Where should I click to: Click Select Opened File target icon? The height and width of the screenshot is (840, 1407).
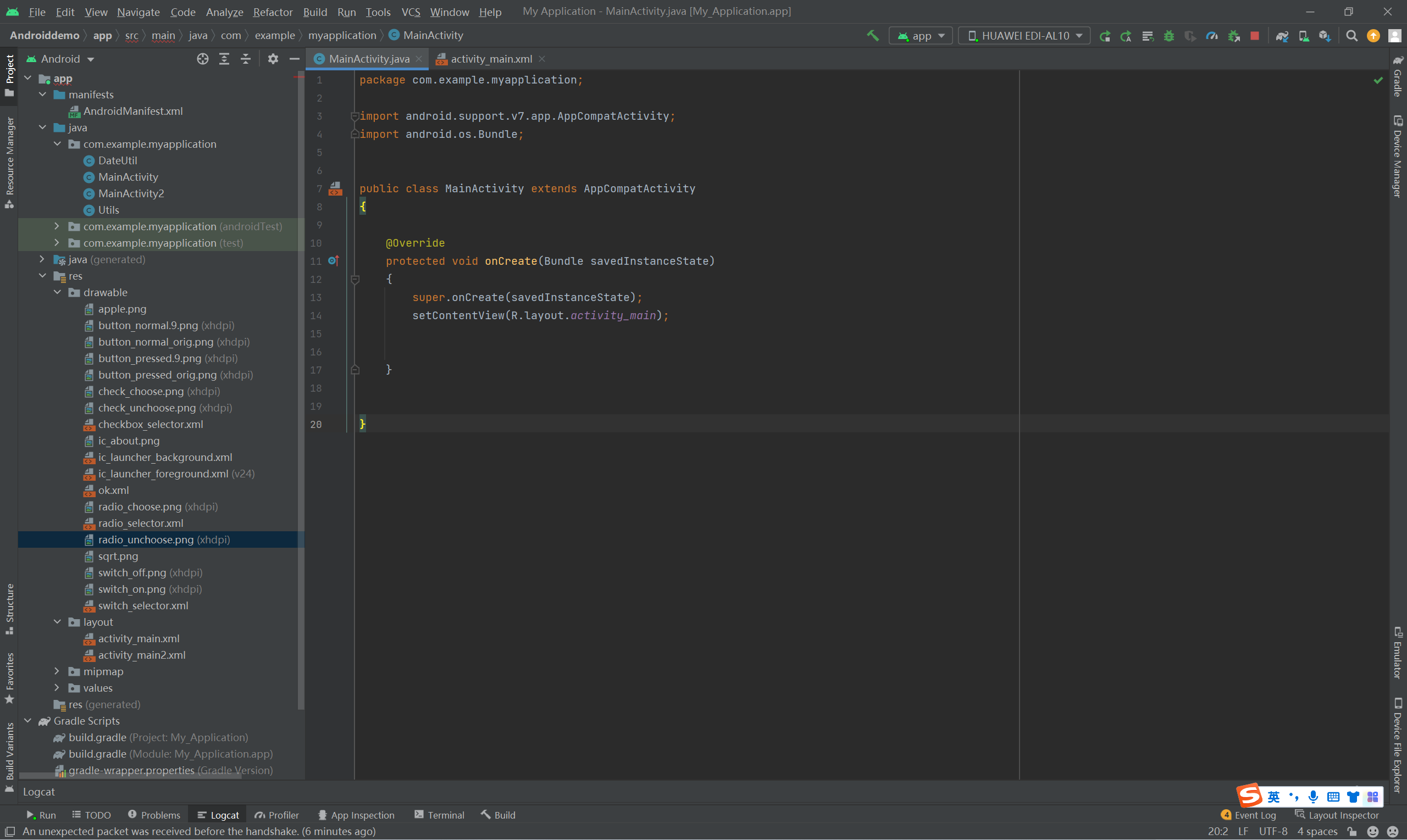202,59
